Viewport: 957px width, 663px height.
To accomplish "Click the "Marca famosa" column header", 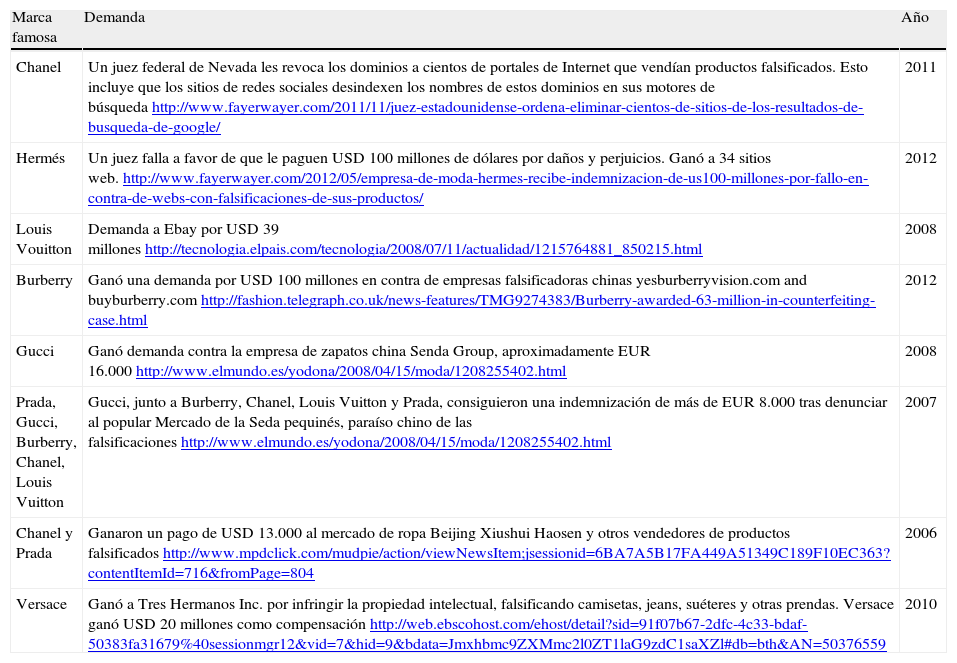I will click(34, 27).
